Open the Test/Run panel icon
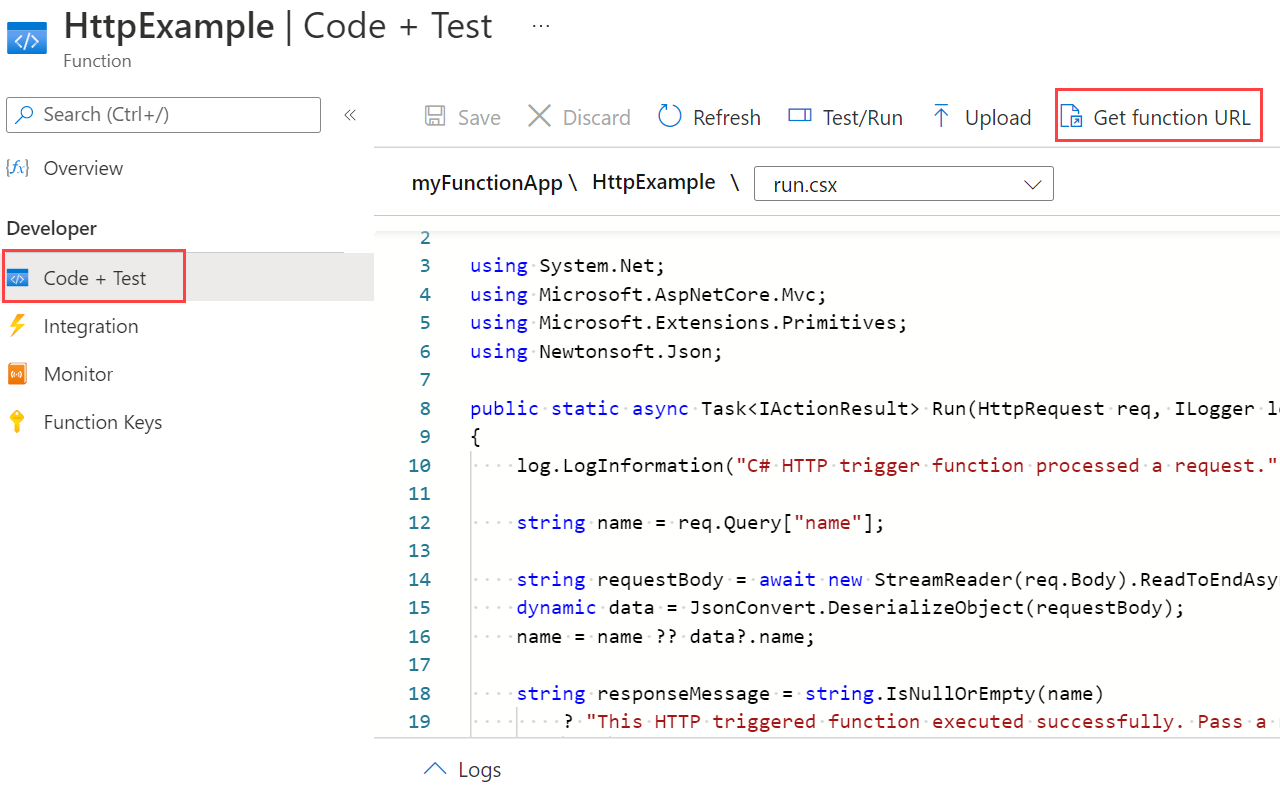Image resolution: width=1280 pixels, height=787 pixels. point(800,116)
